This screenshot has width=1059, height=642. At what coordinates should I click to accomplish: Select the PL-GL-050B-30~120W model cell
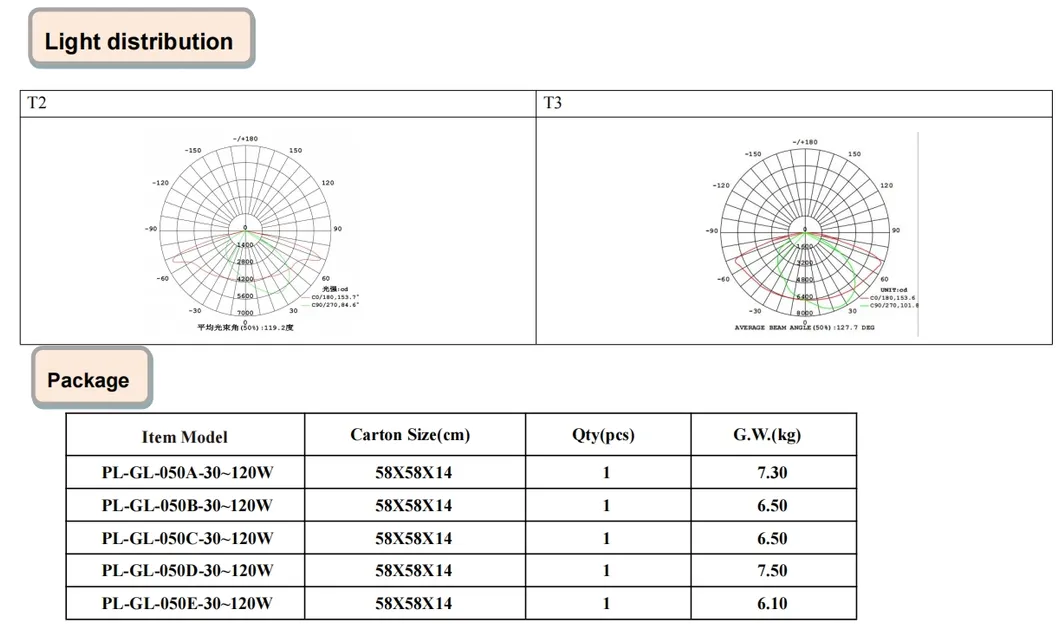click(185, 505)
